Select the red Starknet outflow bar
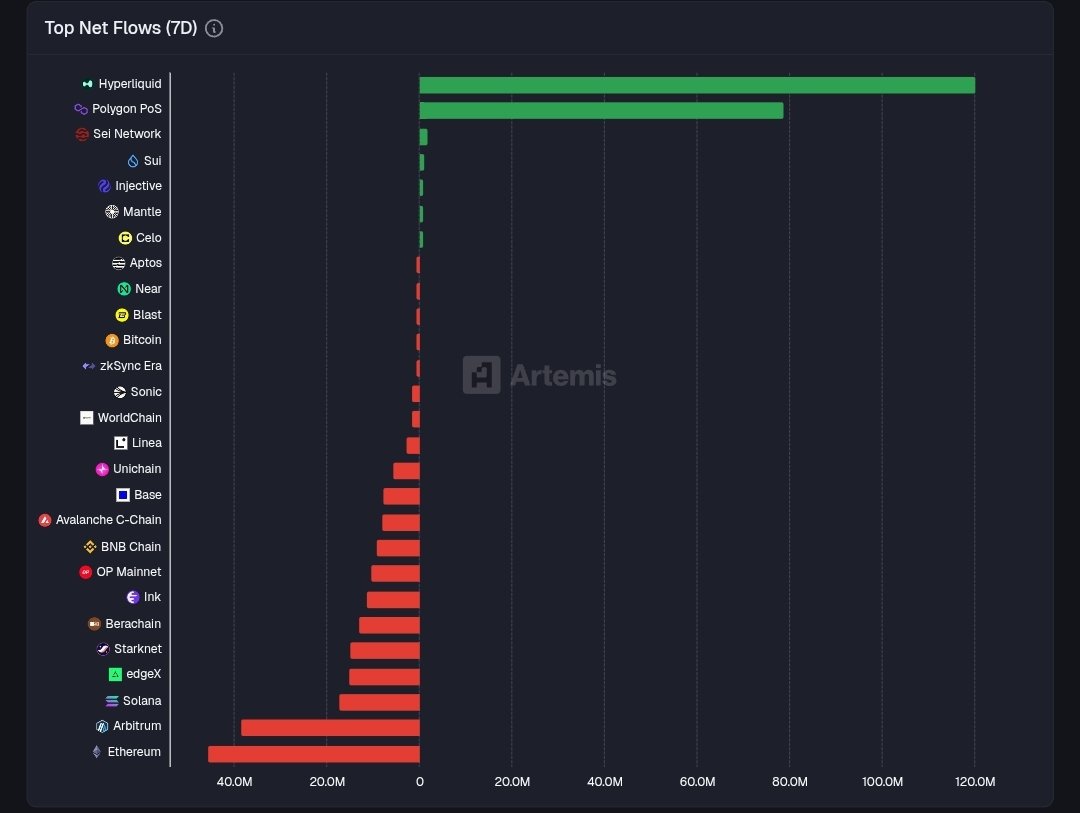Image resolution: width=1080 pixels, height=813 pixels. tap(385, 650)
